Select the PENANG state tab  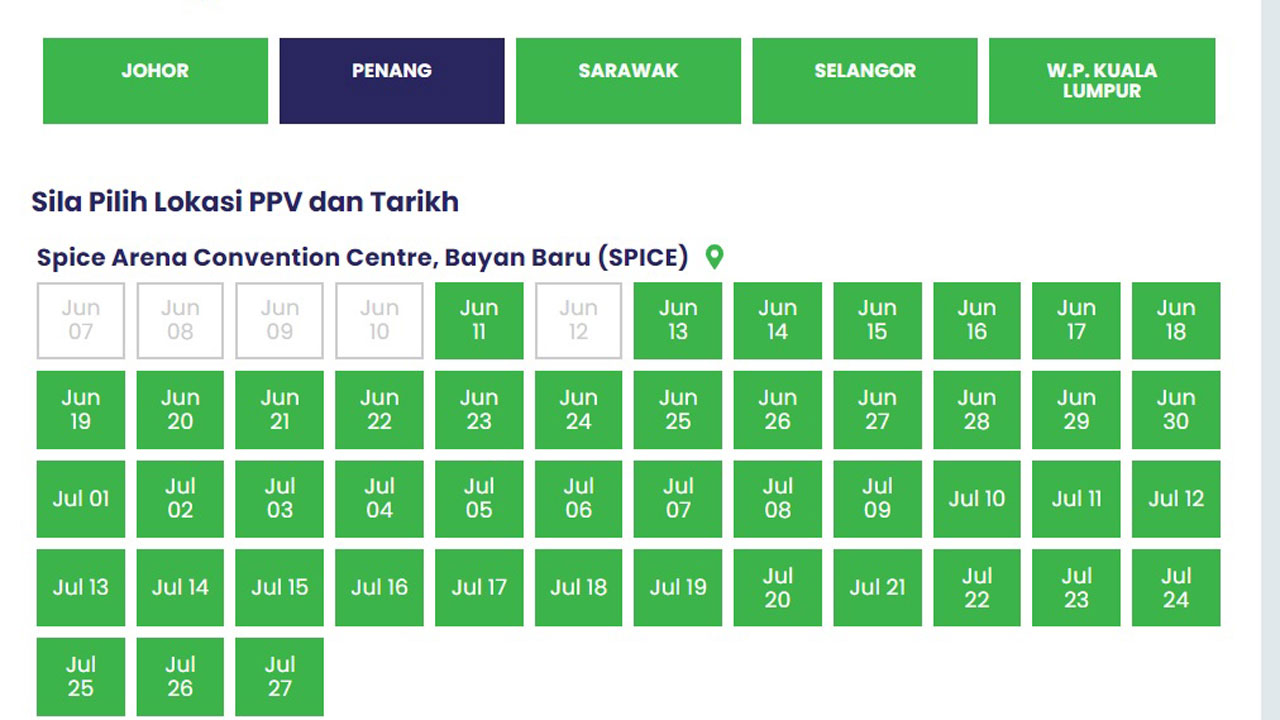click(392, 81)
